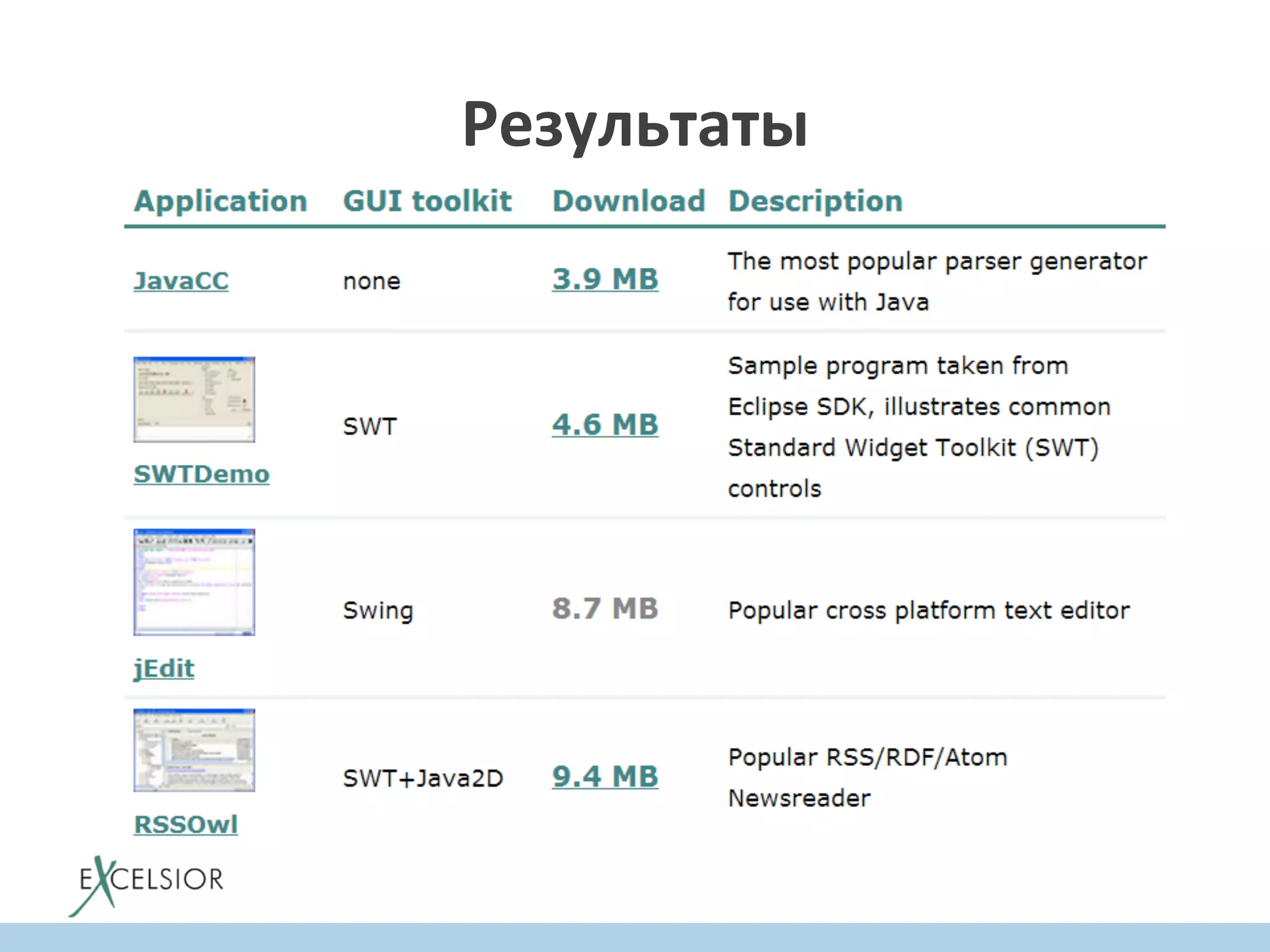Click 'Popular cross platform text editor' description
The height and width of the screenshot is (952, 1270).
pyautogui.click(x=929, y=610)
